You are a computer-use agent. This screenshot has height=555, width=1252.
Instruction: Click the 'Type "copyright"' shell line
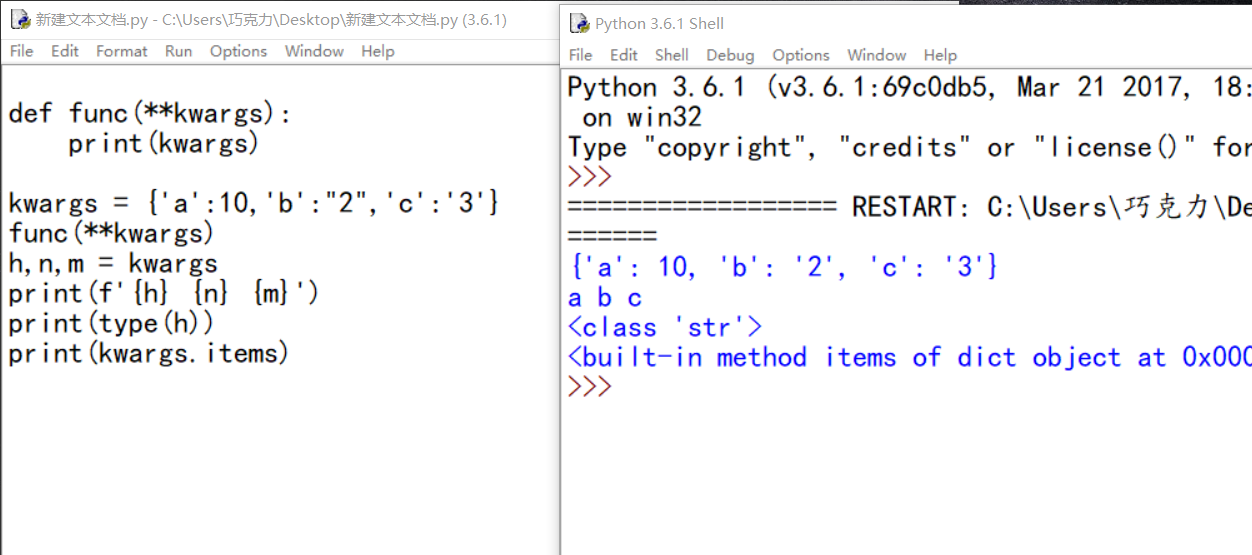click(x=909, y=147)
